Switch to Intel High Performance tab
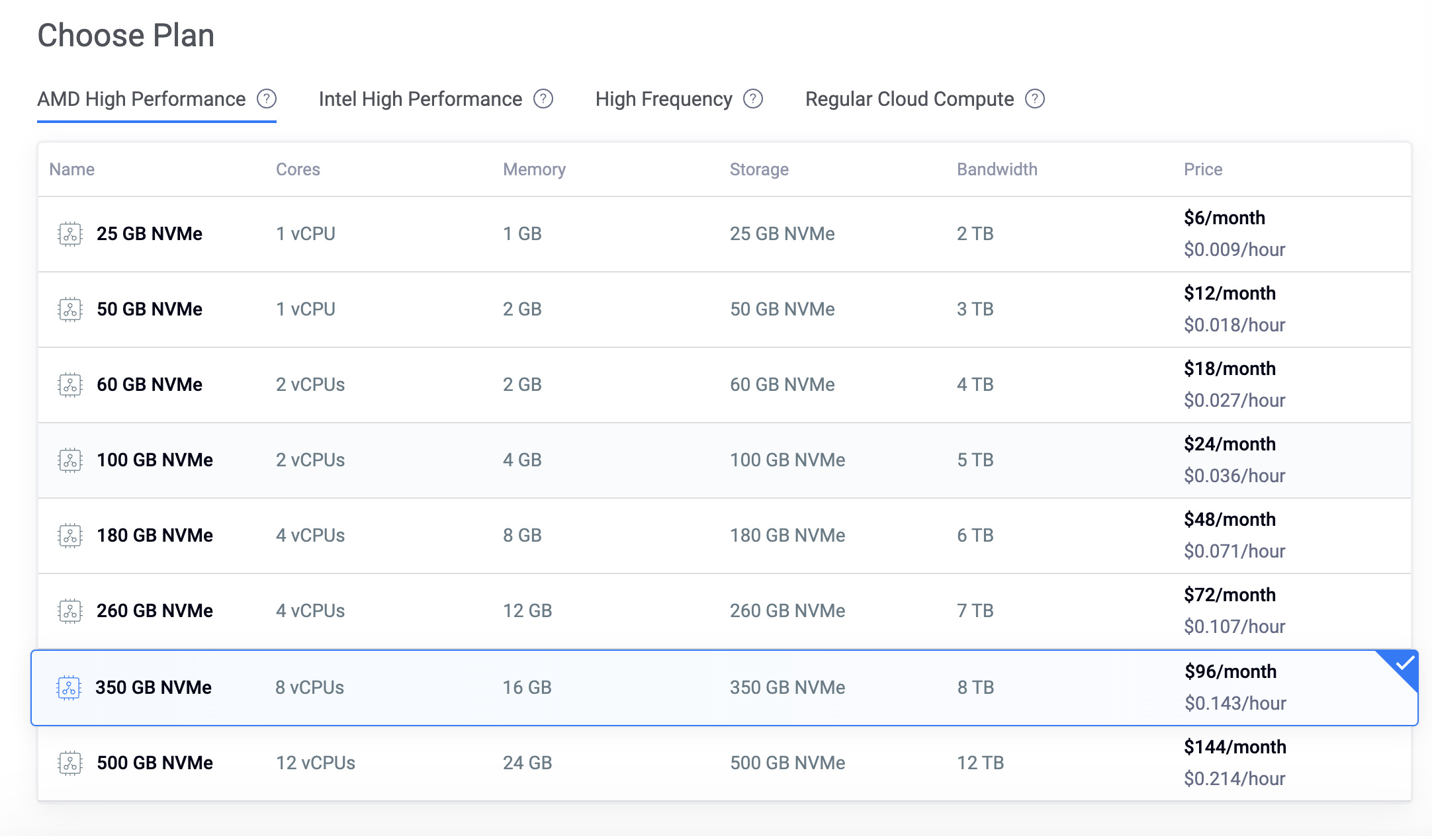Viewport: 1432px width, 840px height. [x=420, y=99]
